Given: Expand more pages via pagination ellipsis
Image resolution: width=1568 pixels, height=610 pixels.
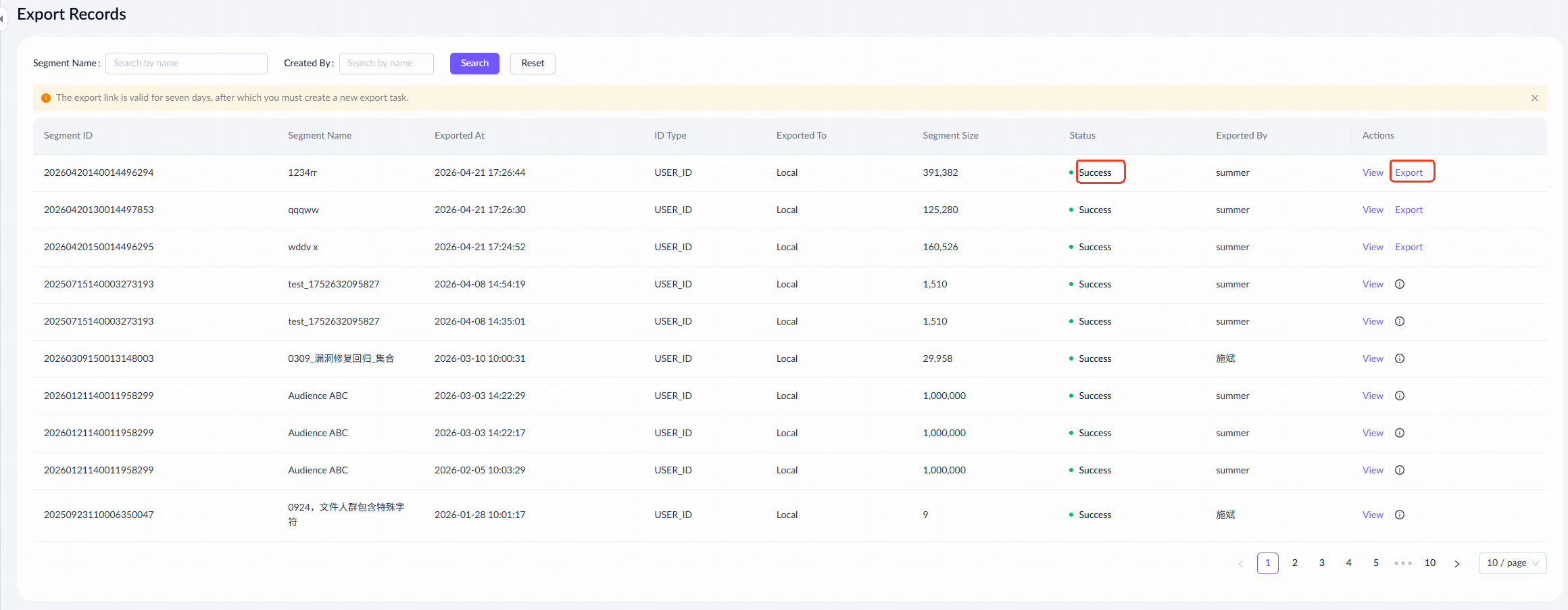Looking at the screenshot, I should tap(1403, 563).
